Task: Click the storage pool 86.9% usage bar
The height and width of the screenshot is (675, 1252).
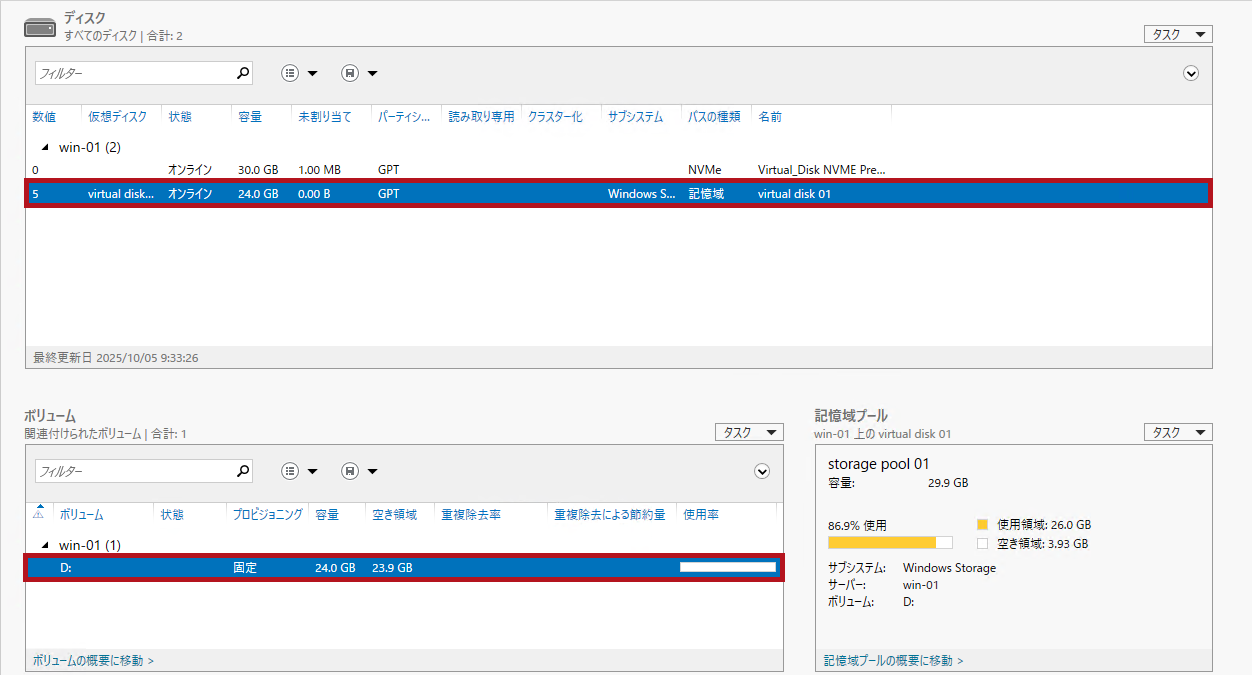Action: point(889,543)
